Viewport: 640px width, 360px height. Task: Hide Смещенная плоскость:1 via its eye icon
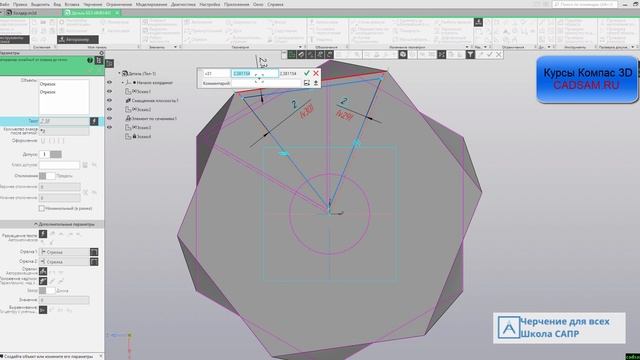pyautogui.click(x=109, y=100)
